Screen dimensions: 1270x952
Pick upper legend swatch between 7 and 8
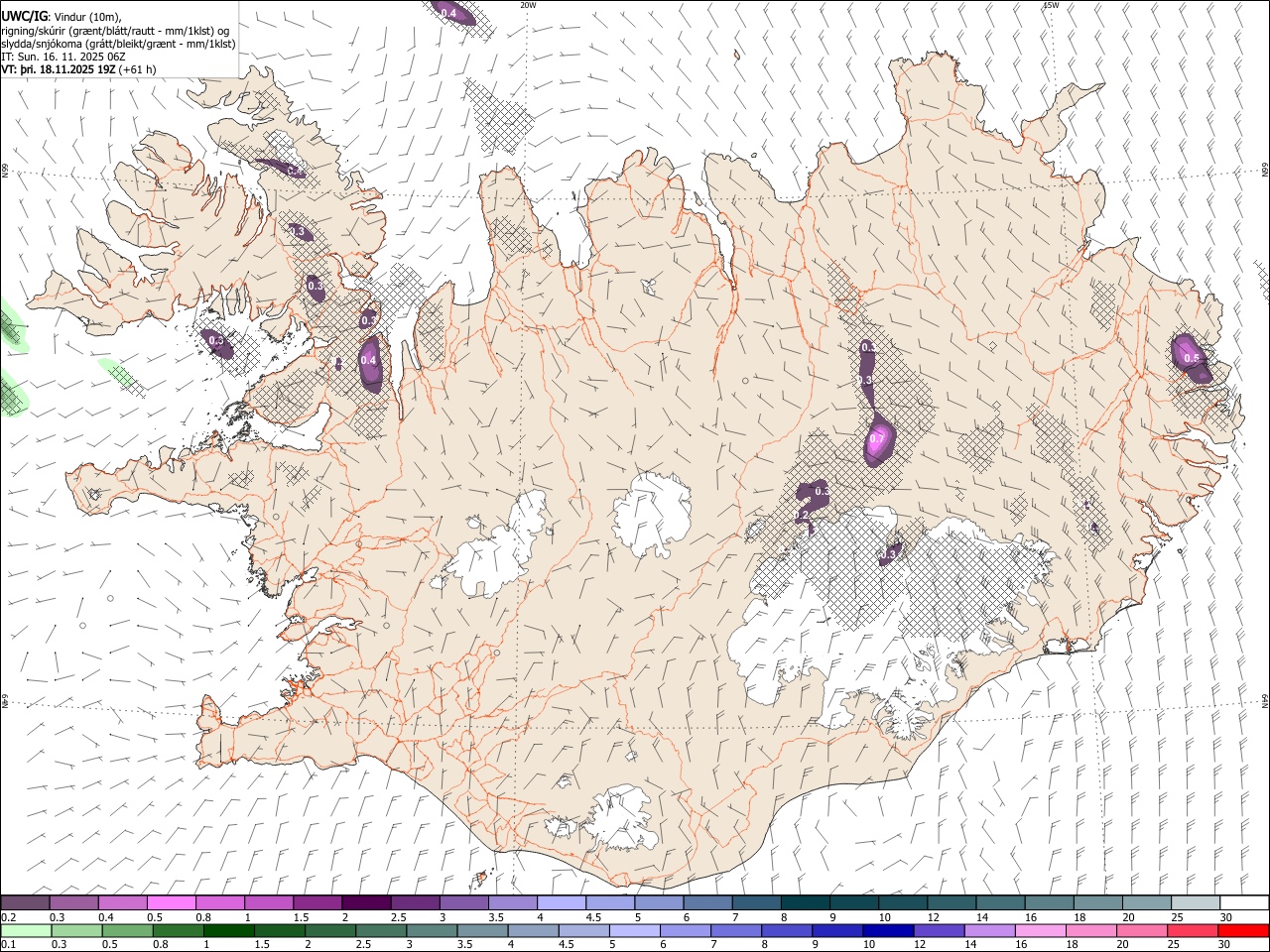(x=755, y=902)
